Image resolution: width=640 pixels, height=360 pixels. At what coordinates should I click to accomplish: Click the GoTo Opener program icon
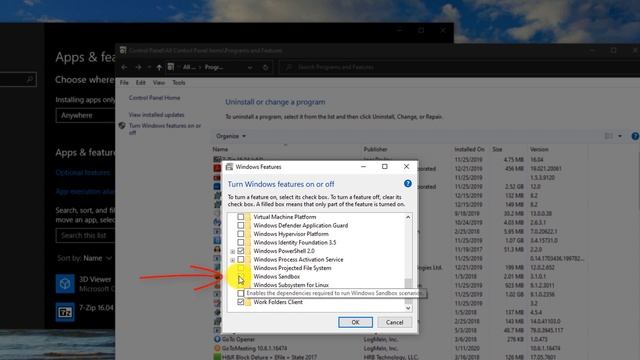(217, 339)
